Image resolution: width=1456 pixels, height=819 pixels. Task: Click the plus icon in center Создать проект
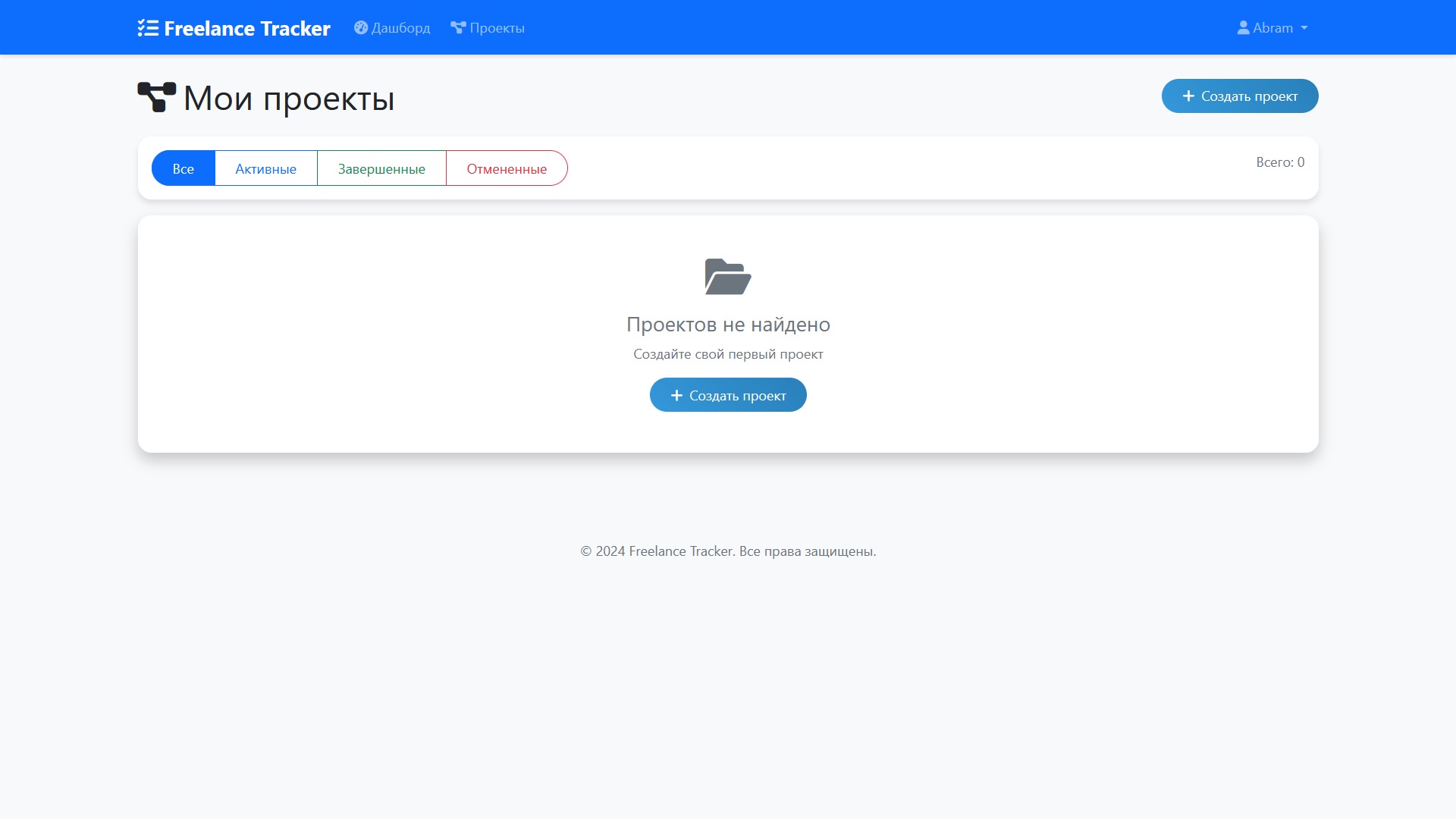[x=676, y=396]
